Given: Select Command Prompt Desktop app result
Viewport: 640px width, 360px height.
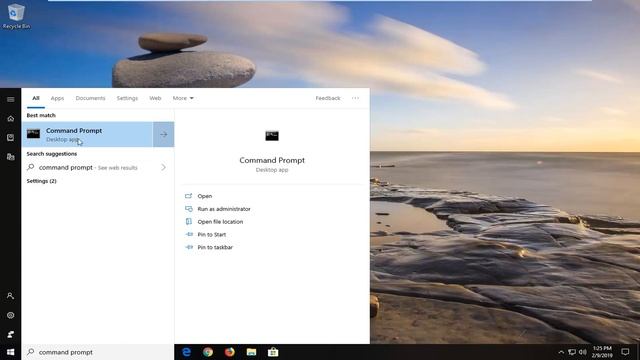Looking at the screenshot, I should click(x=88, y=134).
